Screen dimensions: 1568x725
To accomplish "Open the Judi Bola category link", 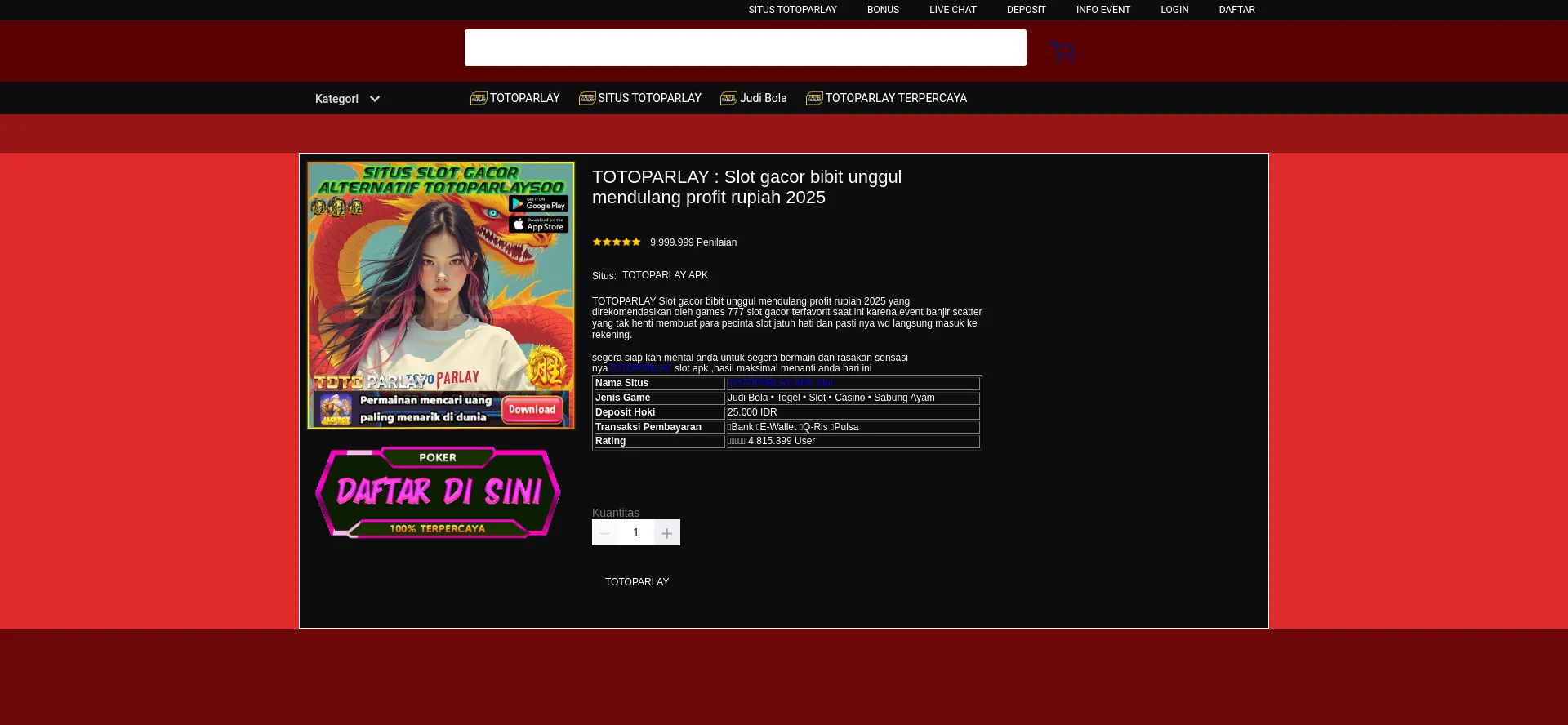I will point(764,98).
